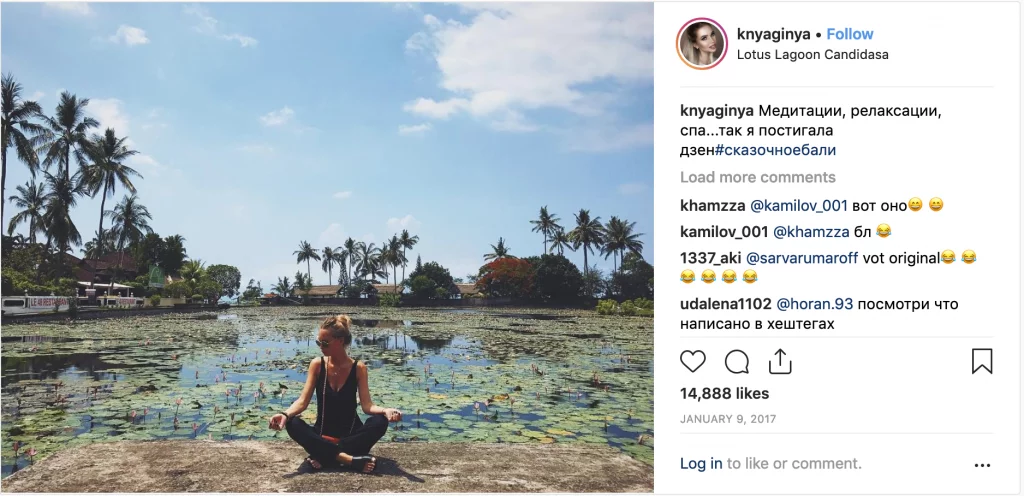1024x496 pixels.
Task: Open the 1337_aki commenter profile
Action: [709, 257]
